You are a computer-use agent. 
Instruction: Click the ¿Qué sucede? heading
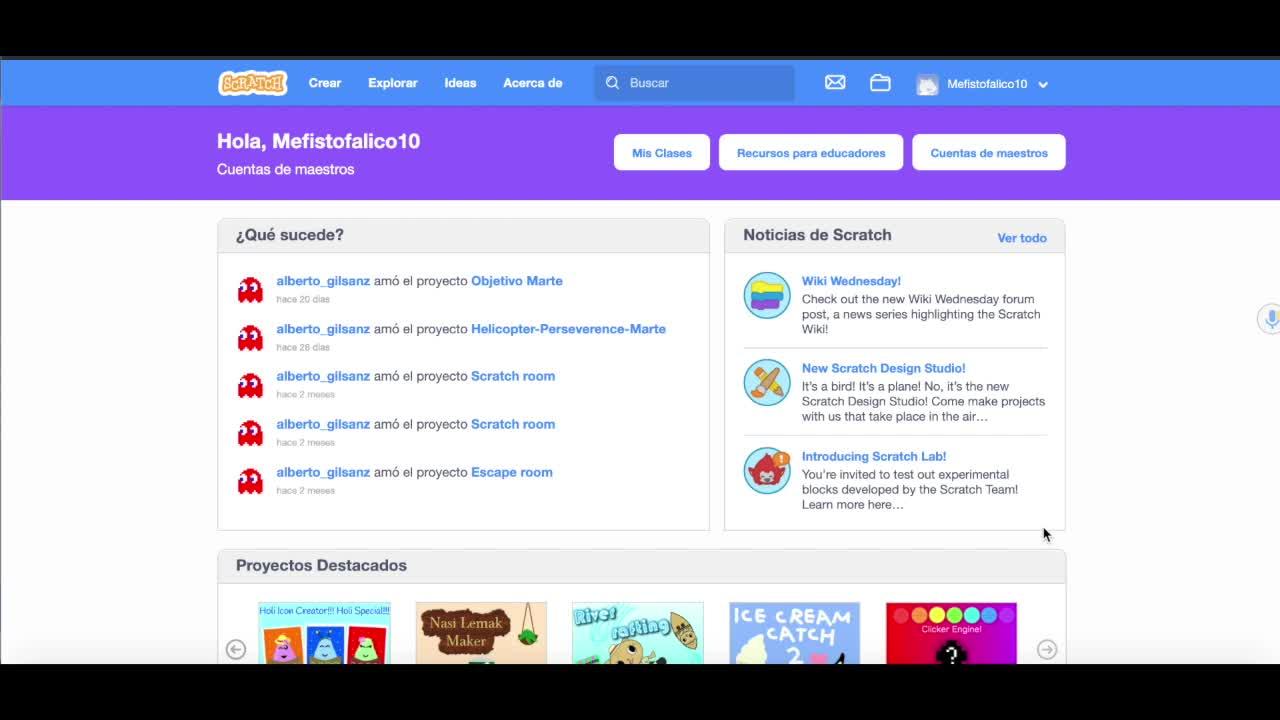[290, 235]
